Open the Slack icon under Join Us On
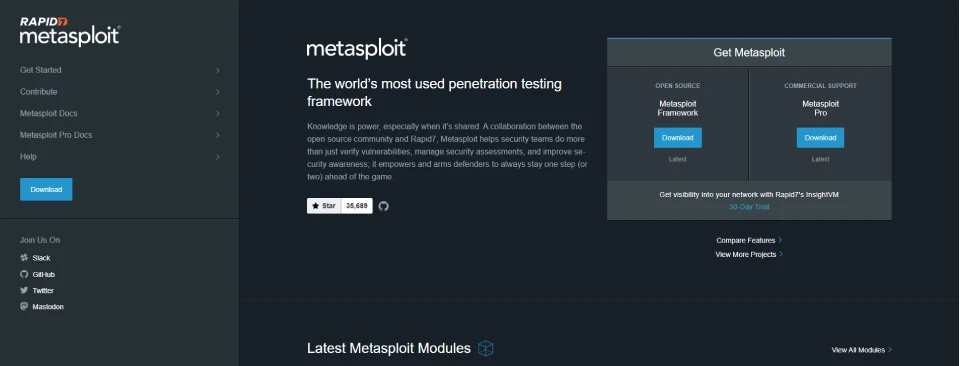 click(24, 258)
